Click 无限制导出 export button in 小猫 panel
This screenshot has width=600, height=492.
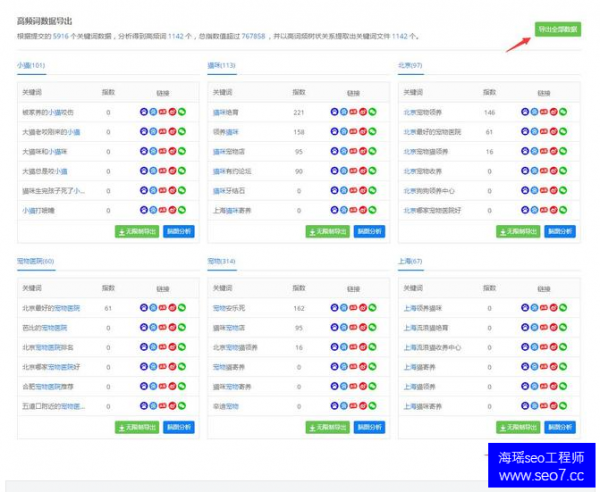click(x=137, y=231)
